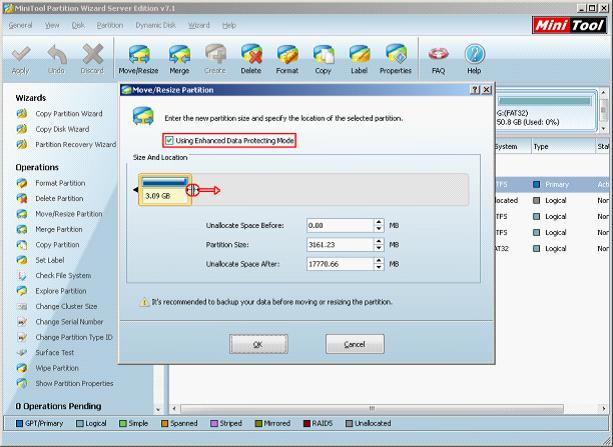Click the Discard X toolbar icon
Viewport: 613px width, 447px height.
(x=92, y=59)
